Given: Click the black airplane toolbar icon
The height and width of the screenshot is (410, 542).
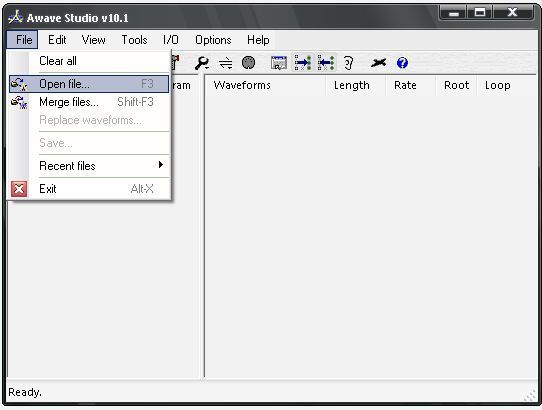Looking at the screenshot, I should pos(378,63).
